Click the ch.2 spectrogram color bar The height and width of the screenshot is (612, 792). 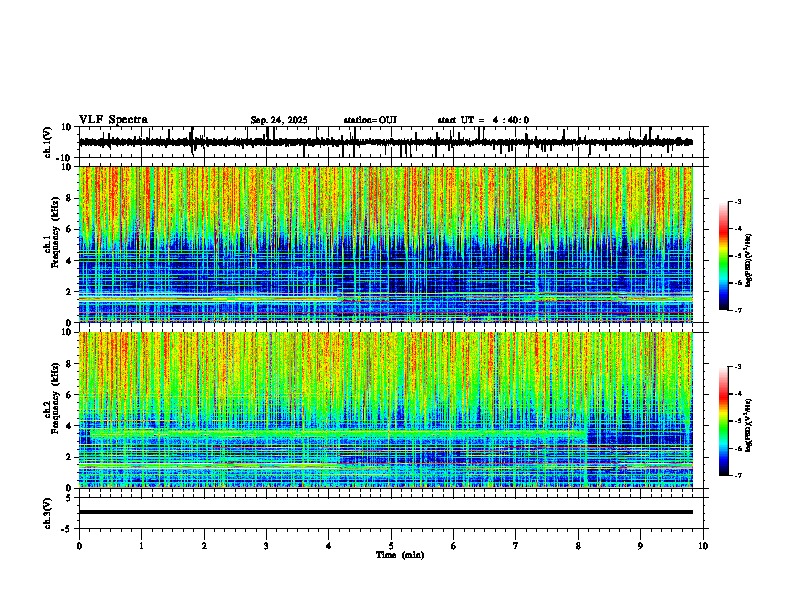724,421
